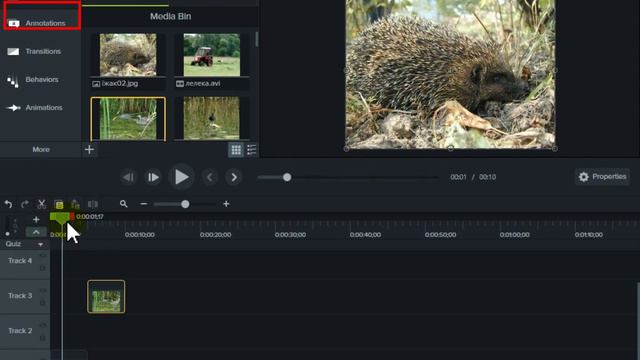Zoom out the timeline with minus
The image size is (640, 360).
point(144,204)
